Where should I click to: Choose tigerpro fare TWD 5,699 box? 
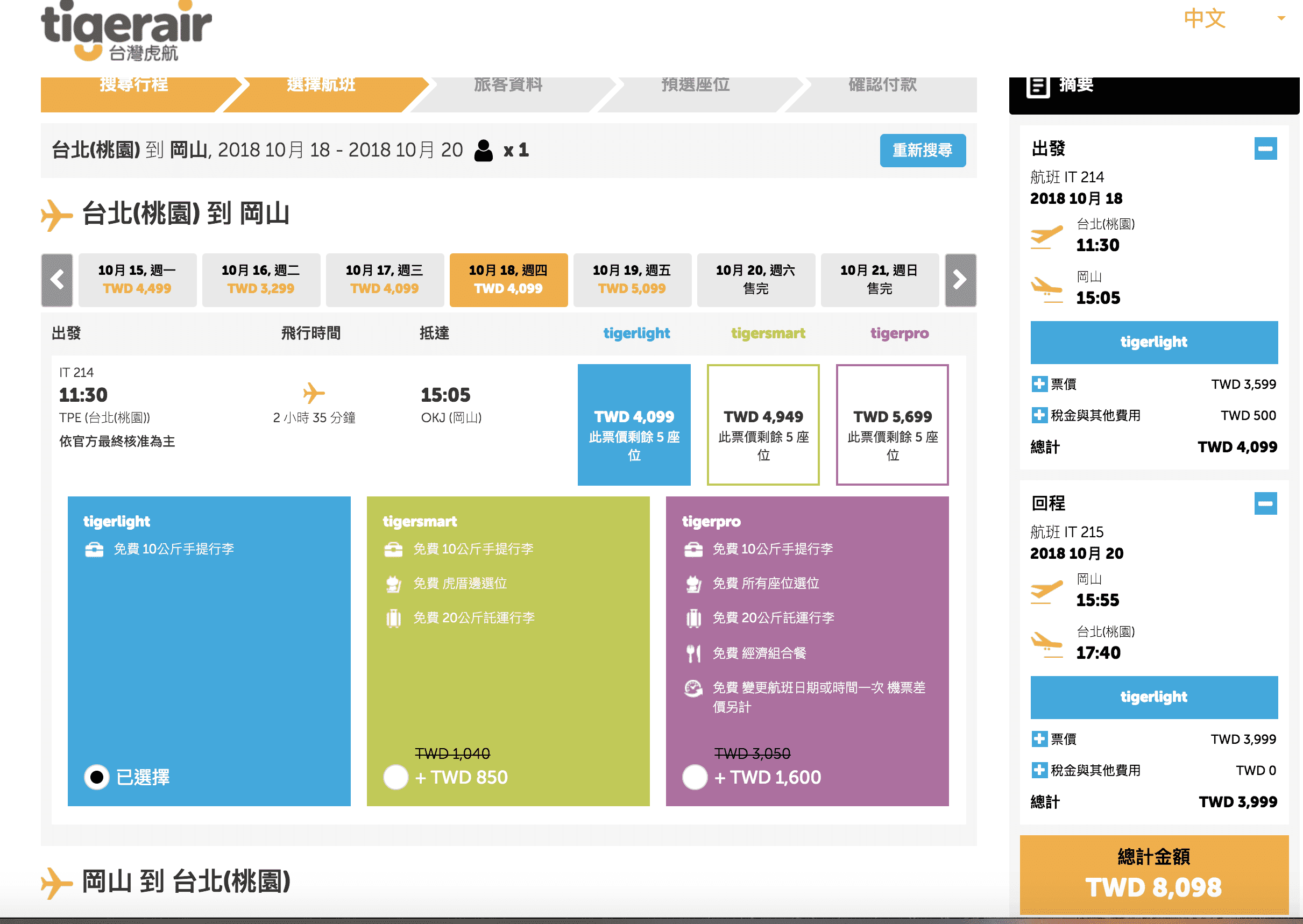point(892,424)
